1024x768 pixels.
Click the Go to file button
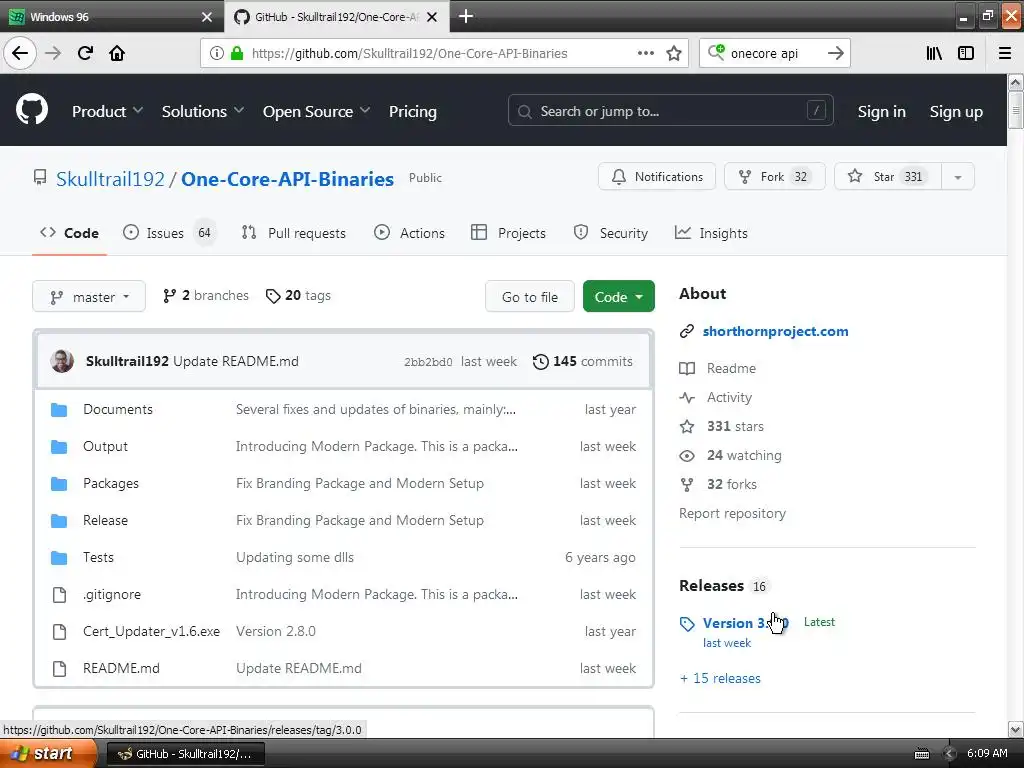coord(530,296)
